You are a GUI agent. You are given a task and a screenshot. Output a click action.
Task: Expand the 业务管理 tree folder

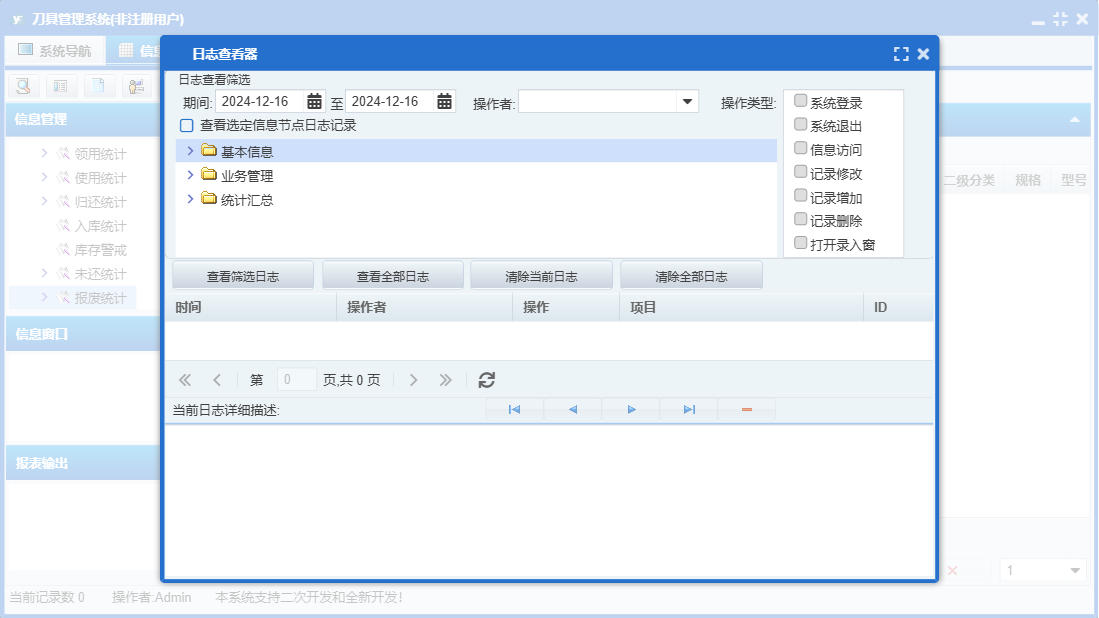(190, 174)
